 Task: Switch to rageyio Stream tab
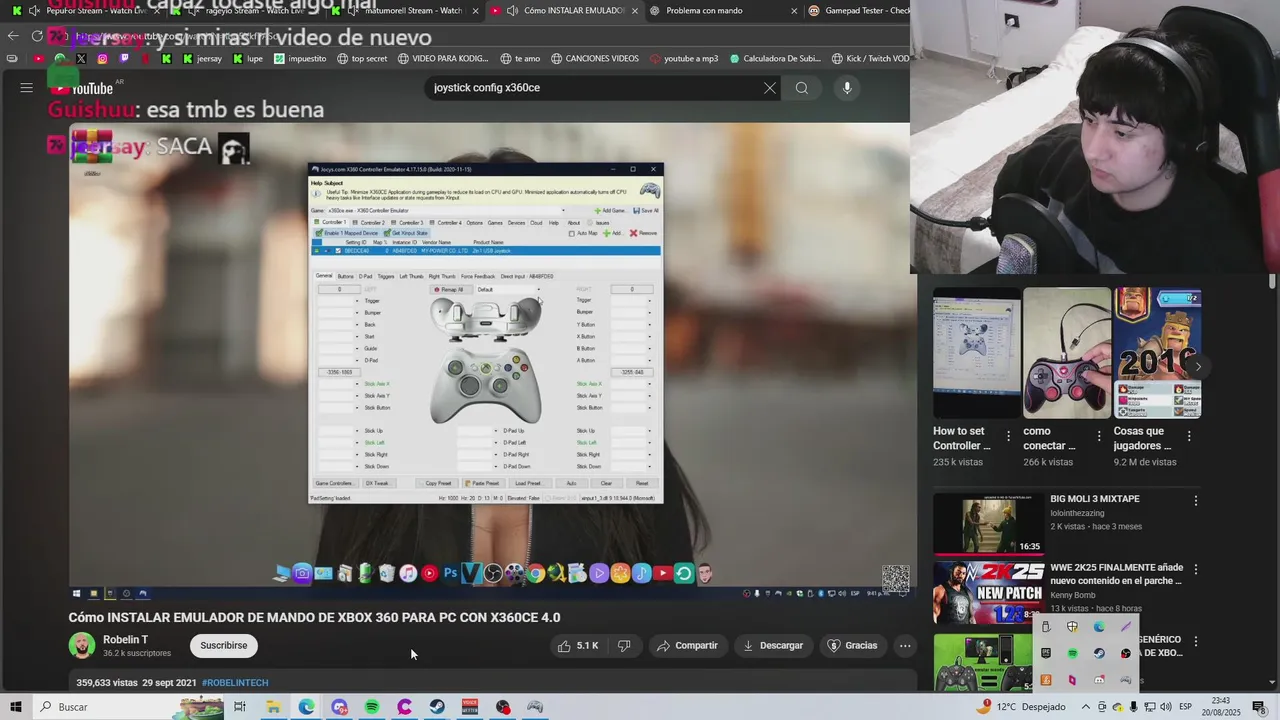coord(245,11)
